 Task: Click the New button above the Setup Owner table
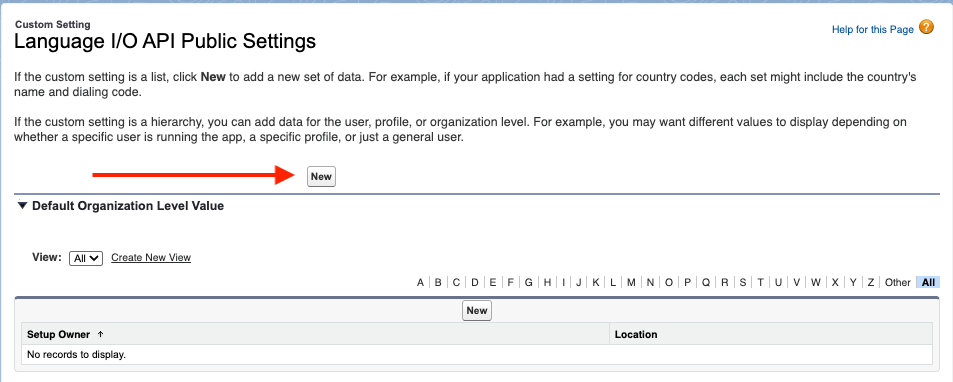pyautogui.click(x=476, y=310)
